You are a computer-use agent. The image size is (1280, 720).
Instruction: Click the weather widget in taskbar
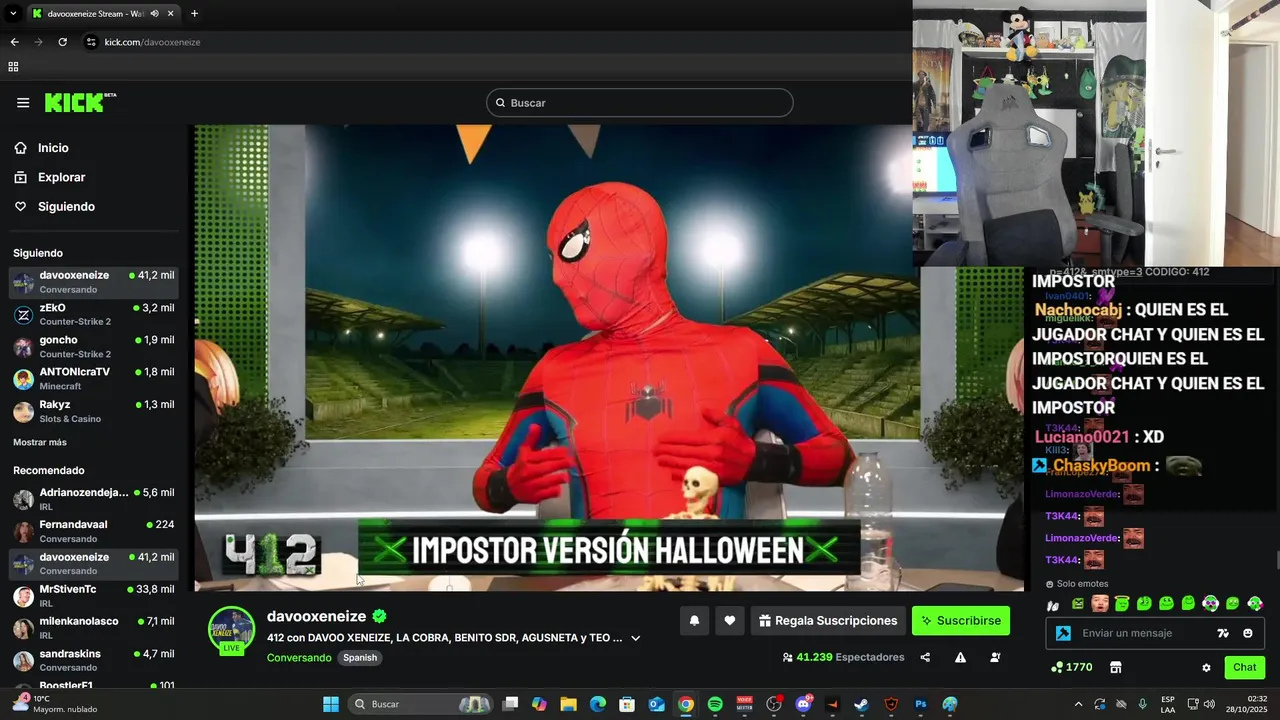tap(55, 704)
